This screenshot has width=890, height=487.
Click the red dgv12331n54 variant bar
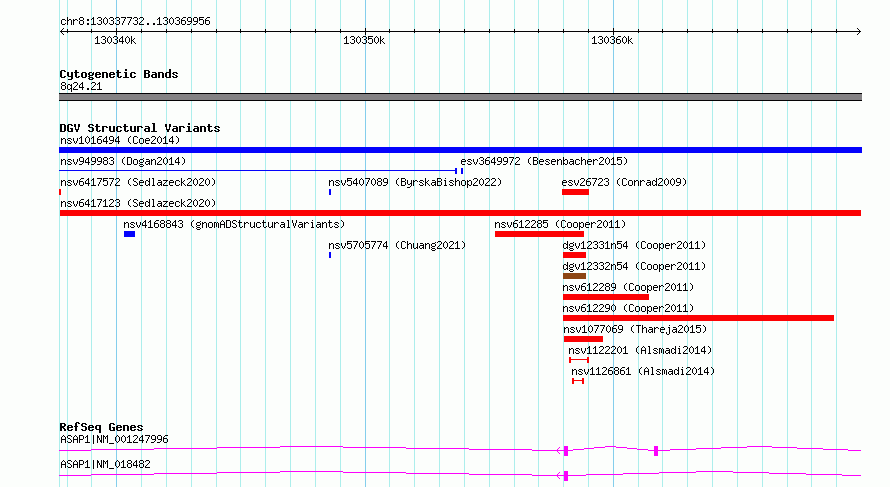574,255
